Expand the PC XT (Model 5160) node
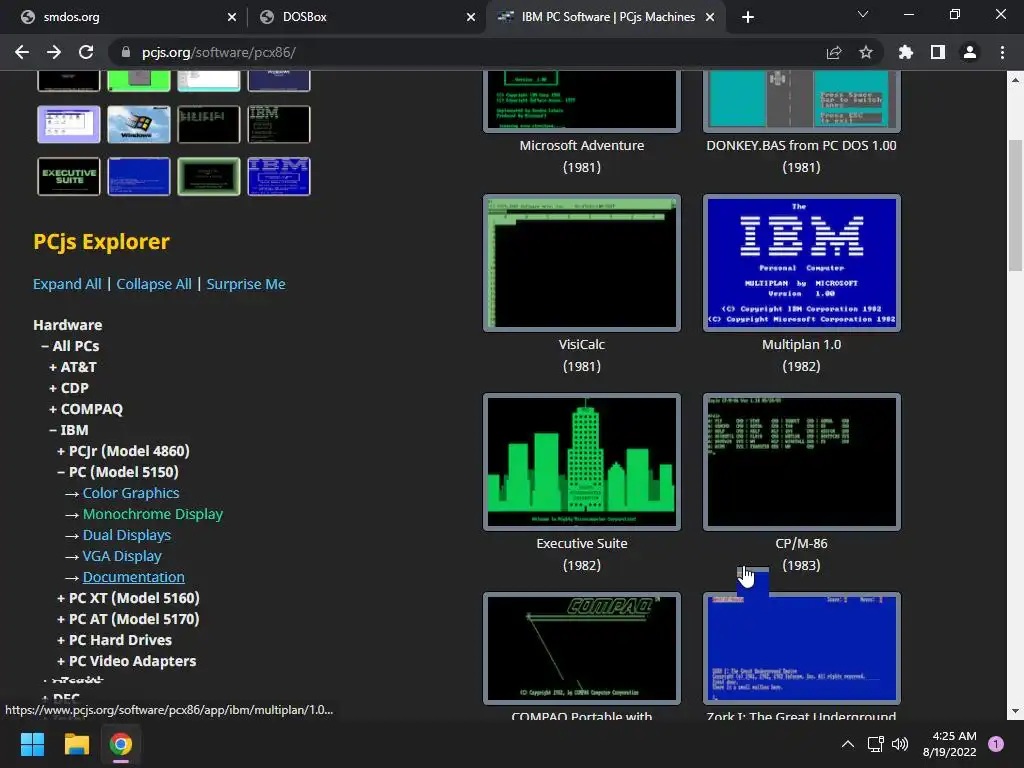 [x=128, y=598]
